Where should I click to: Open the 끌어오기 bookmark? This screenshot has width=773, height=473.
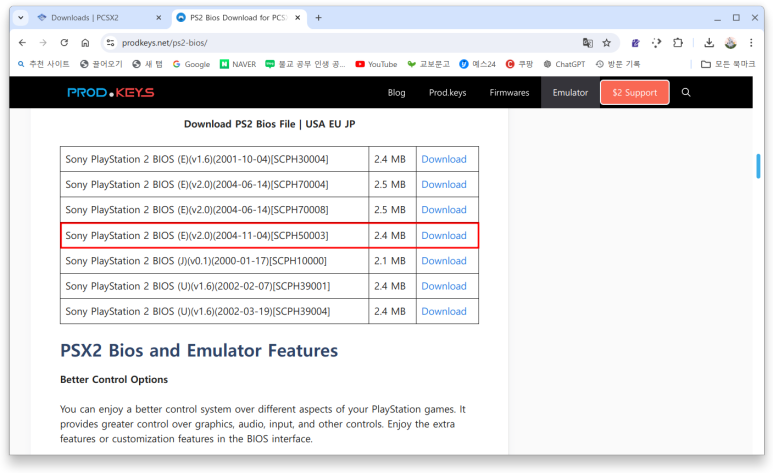[102, 64]
